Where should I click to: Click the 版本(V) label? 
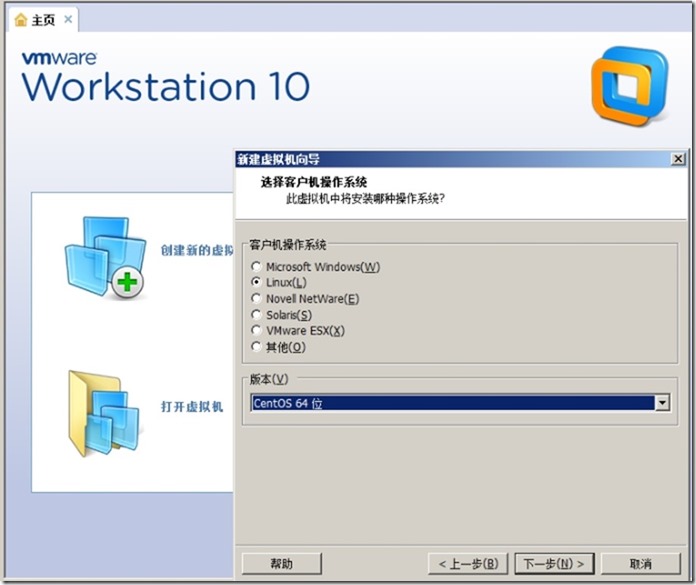click(269, 379)
